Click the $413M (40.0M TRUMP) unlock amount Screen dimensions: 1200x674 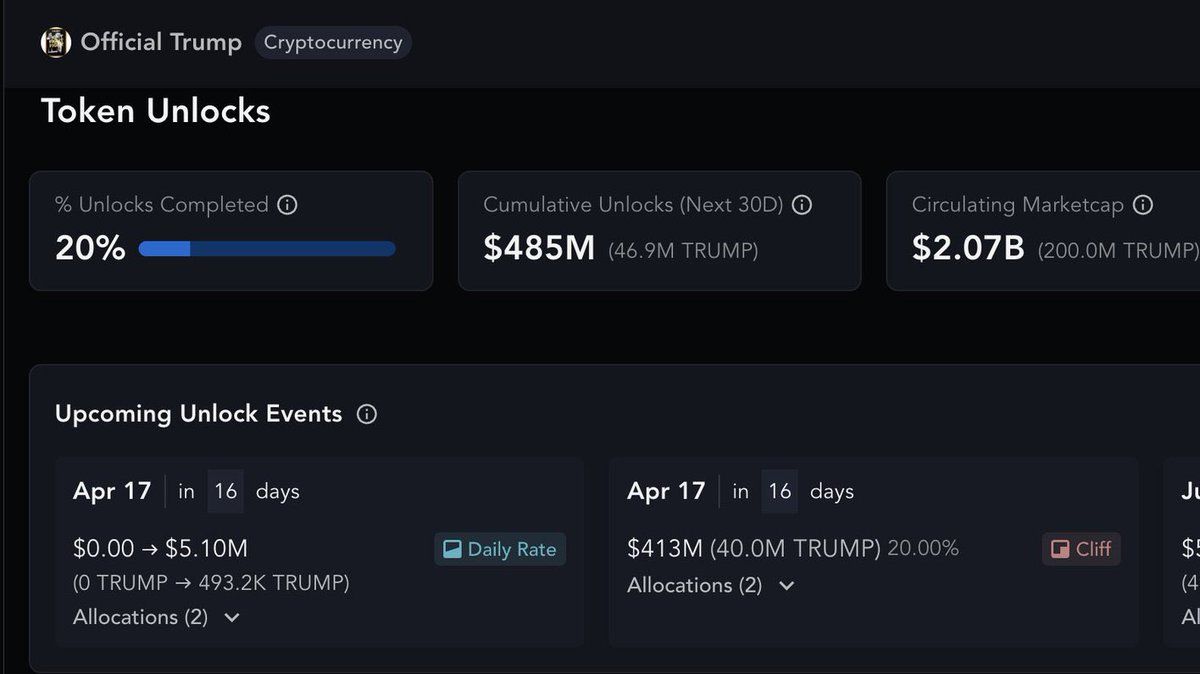coord(753,548)
